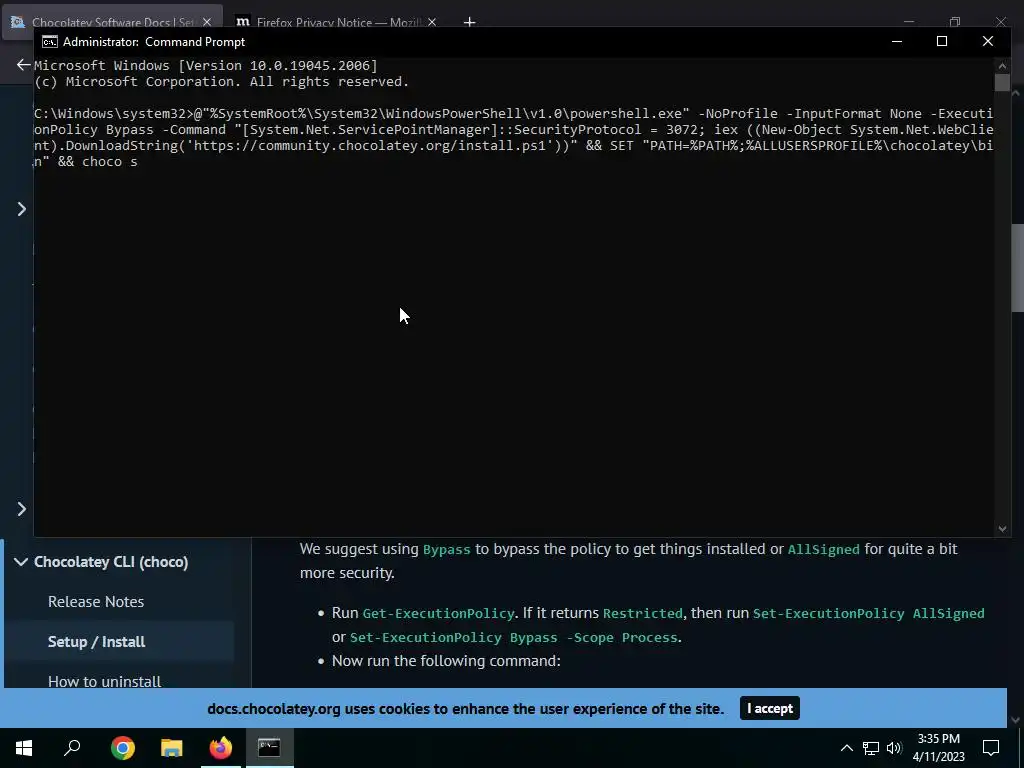Open File Explorer from taskbar
This screenshot has width=1024, height=768.
click(x=172, y=748)
